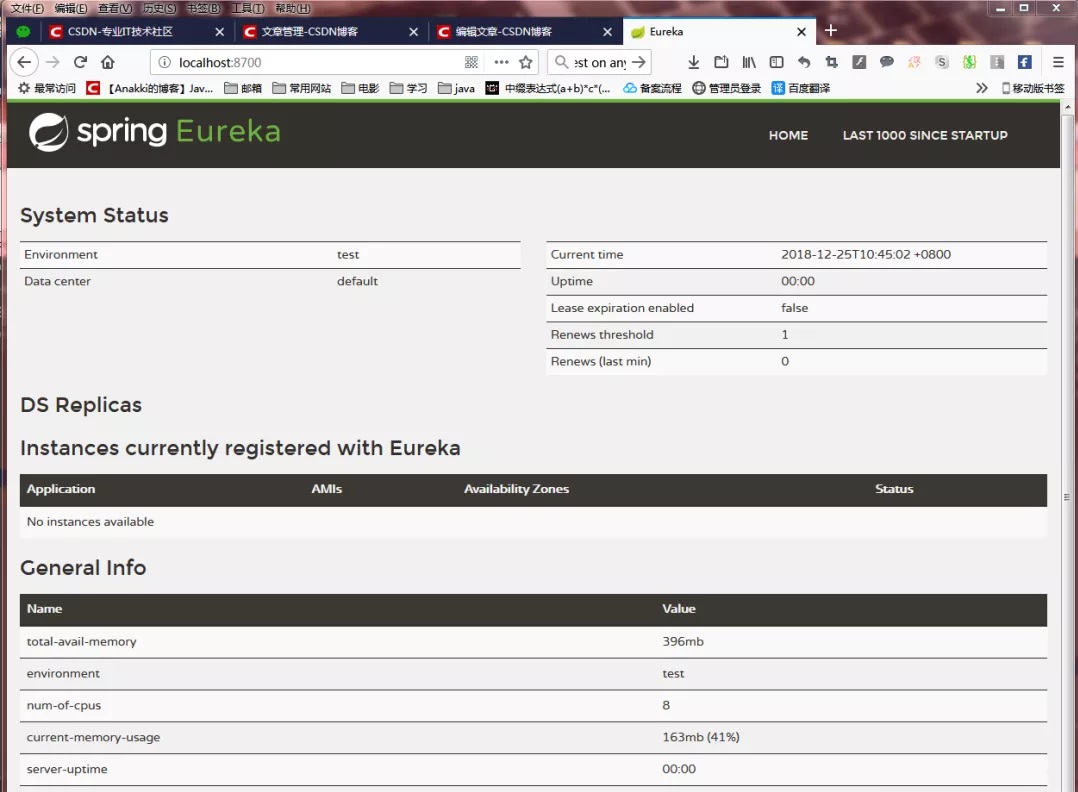Open the page actions three-dot menu
Viewport: 1078px width, 792px height.
tap(501, 63)
